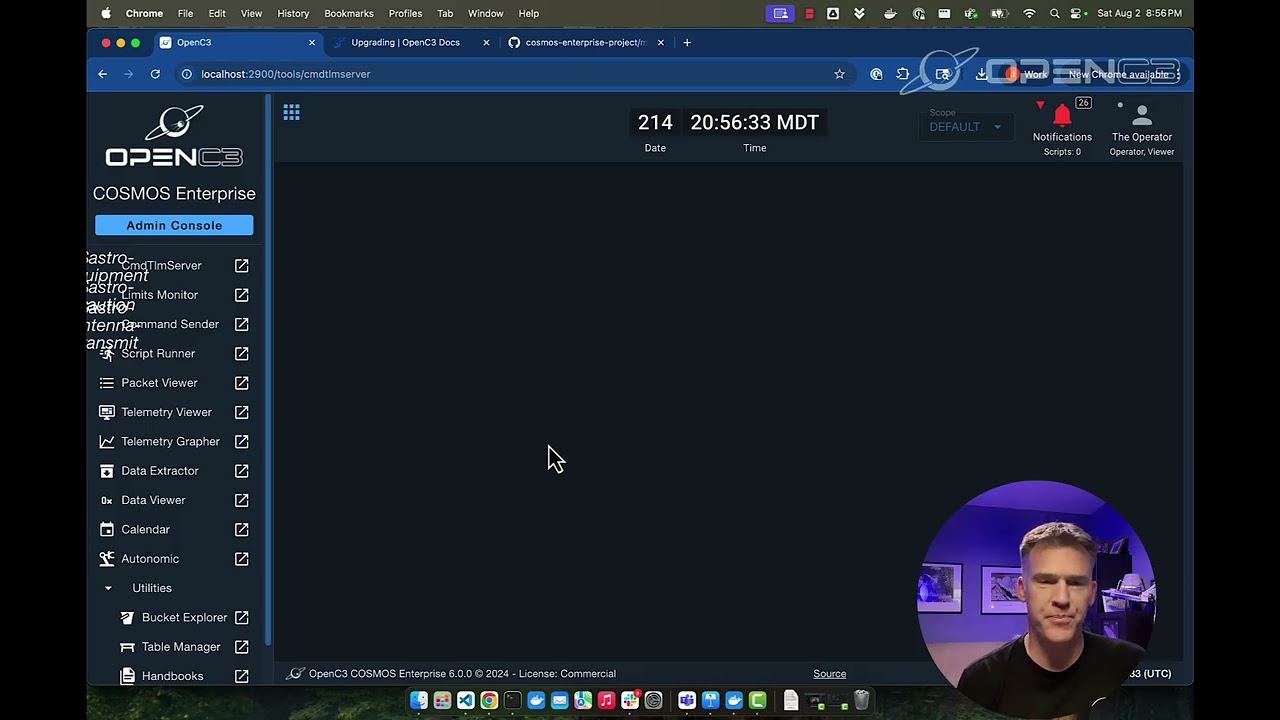The height and width of the screenshot is (720, 1280).
Task: Open Table Manager in a new tab
Action: 242,647
